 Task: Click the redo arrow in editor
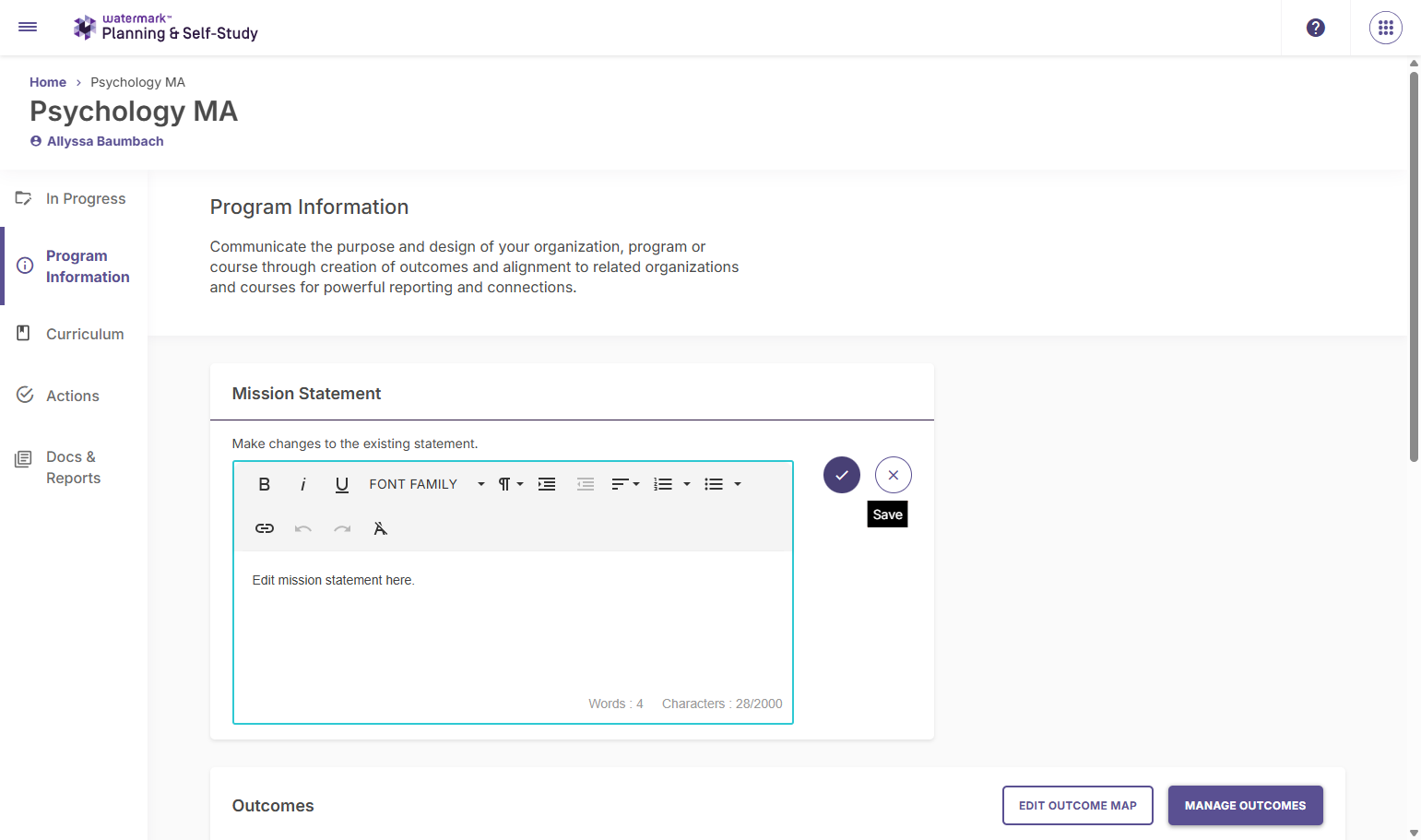pos(342,528)
